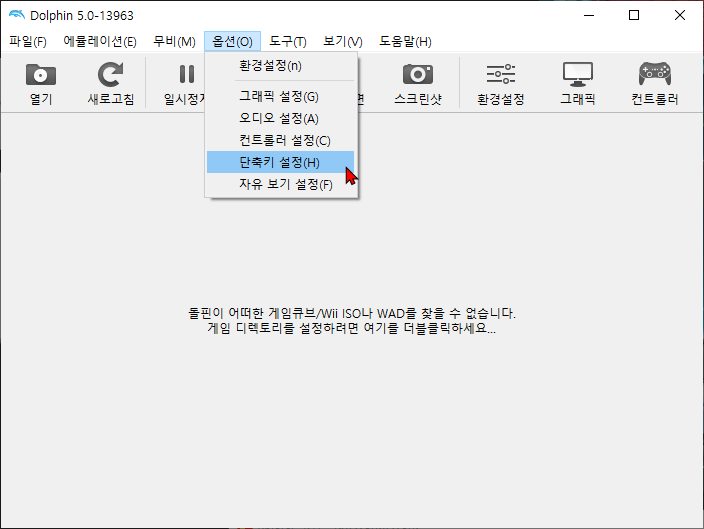Screen dimensions: 704x529
Task: Open the 환경설정 sliders toolbar icon
Action: pos(501,74)
